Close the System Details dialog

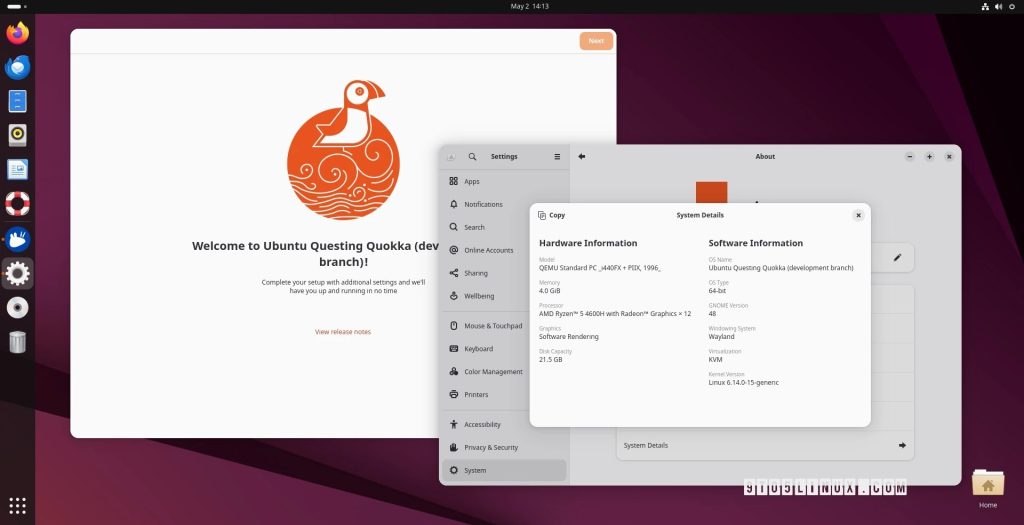tap(858, 215)
